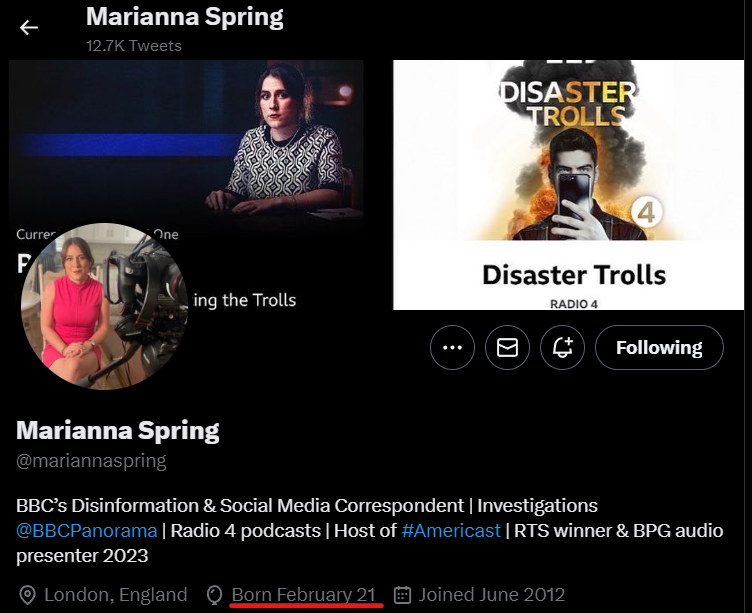Go back using the left arrow
The width and height of the screenshot is (752, 613).
coord(29,28)
